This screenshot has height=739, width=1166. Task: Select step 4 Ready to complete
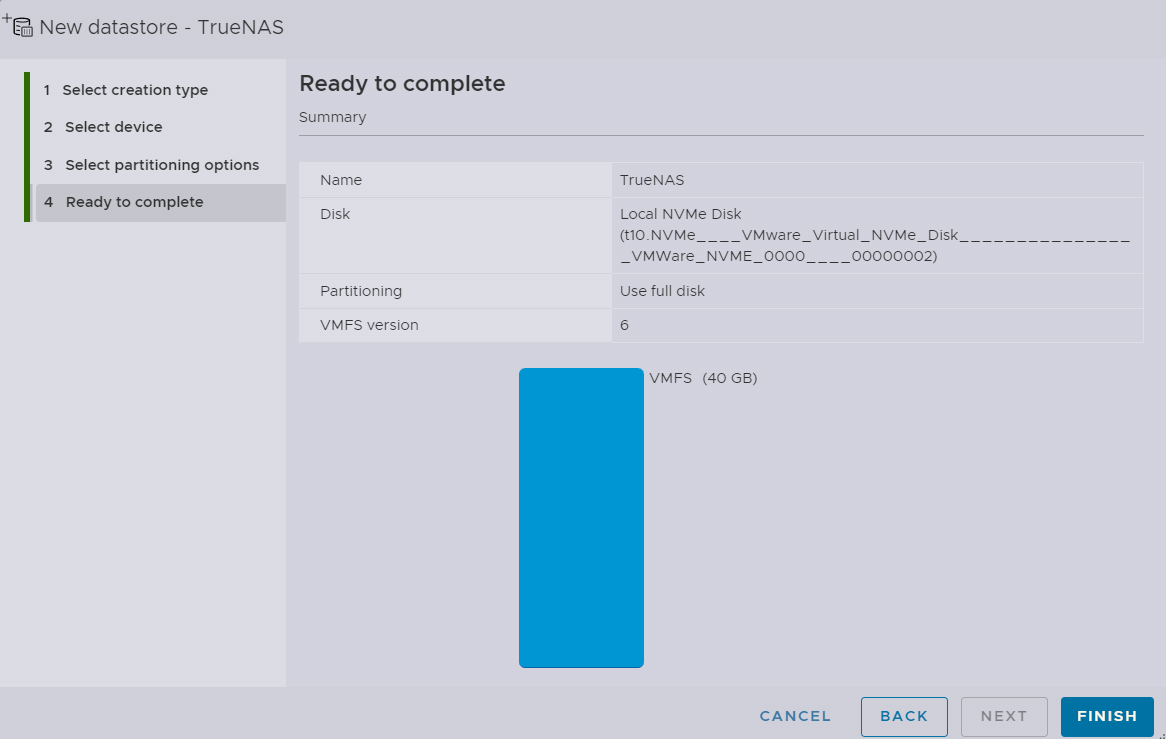(161, 202)
